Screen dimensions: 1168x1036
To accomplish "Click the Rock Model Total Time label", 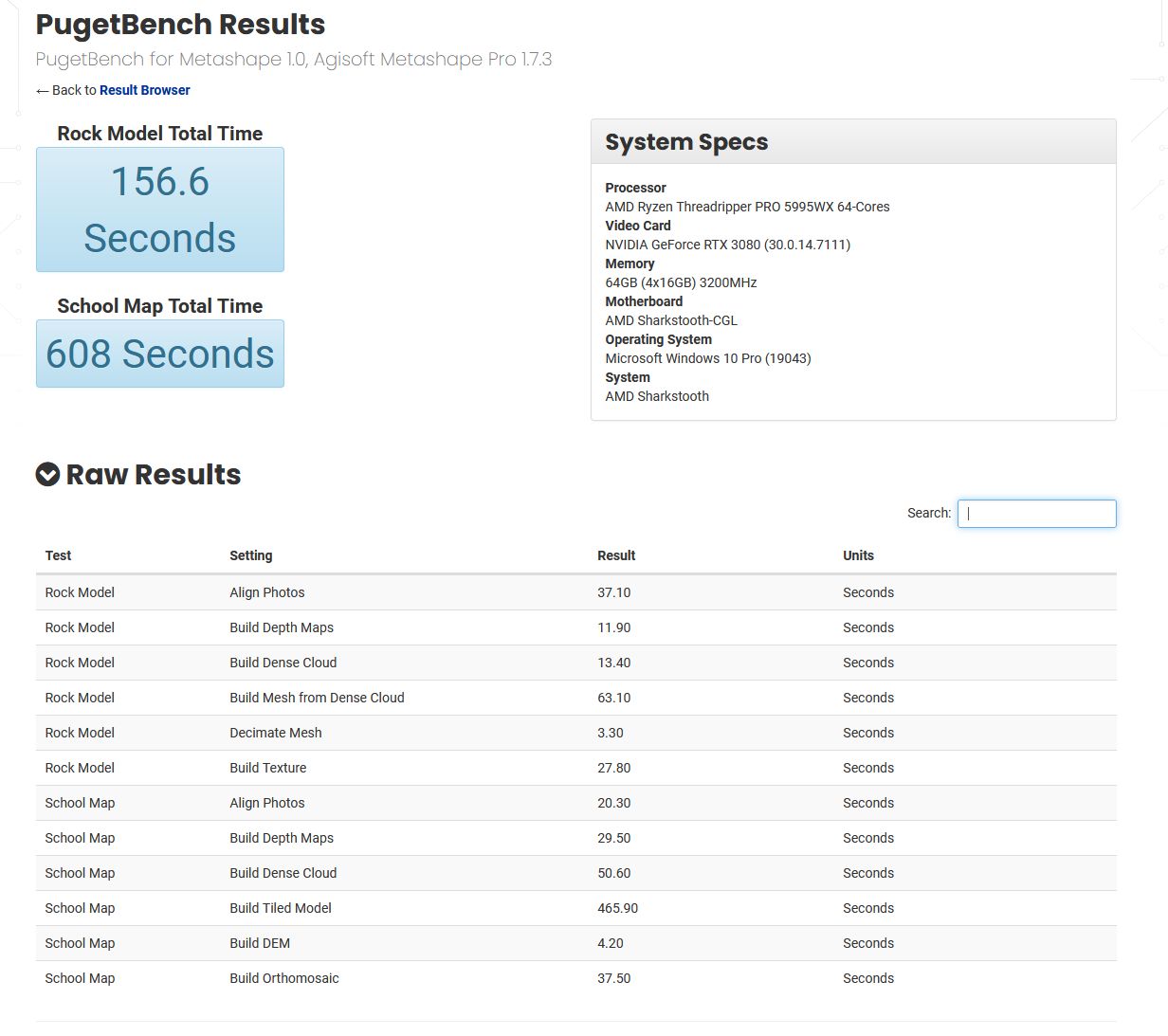I will 160,134.
